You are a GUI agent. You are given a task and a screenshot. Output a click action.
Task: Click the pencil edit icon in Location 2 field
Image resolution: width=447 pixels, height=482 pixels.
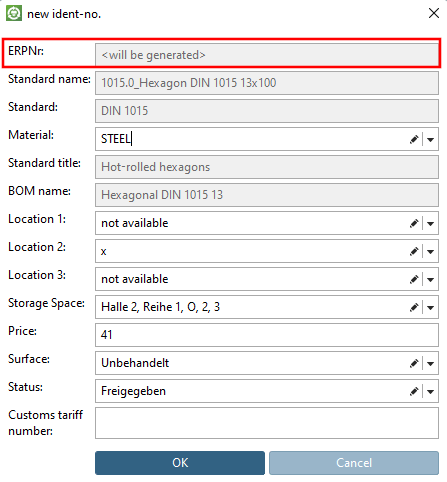point(414,251)
